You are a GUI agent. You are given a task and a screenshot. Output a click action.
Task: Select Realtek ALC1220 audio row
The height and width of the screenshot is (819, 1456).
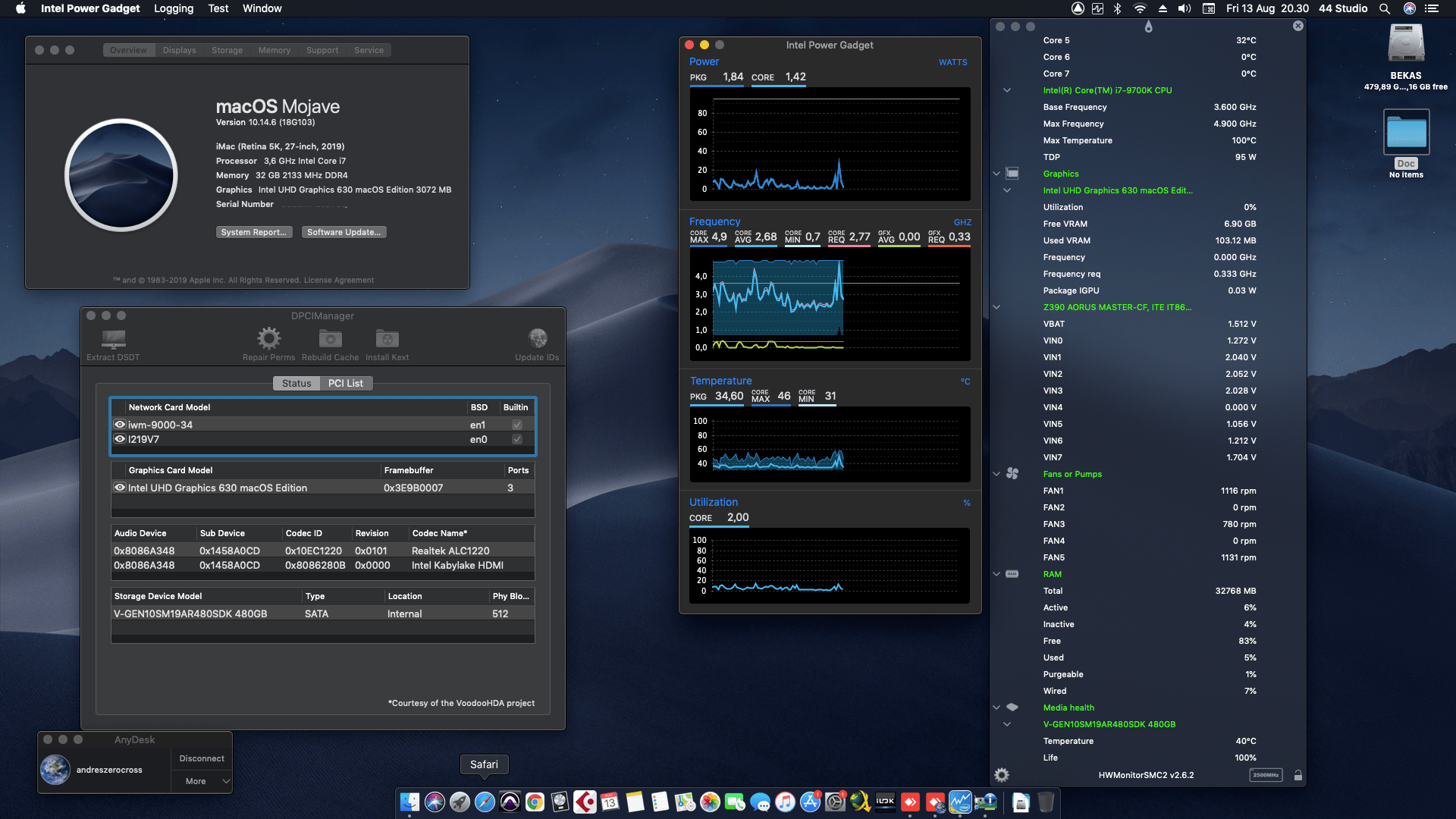click(322, 551)
